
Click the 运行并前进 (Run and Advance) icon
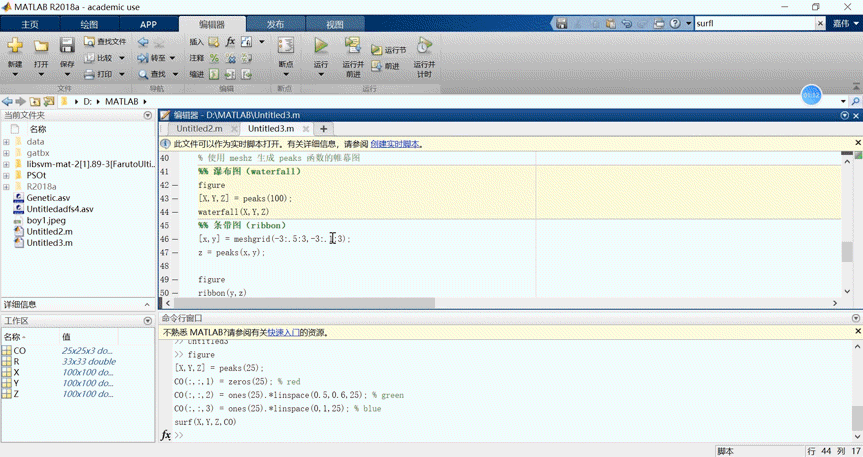pyautogui.click(x=353, y=46)
